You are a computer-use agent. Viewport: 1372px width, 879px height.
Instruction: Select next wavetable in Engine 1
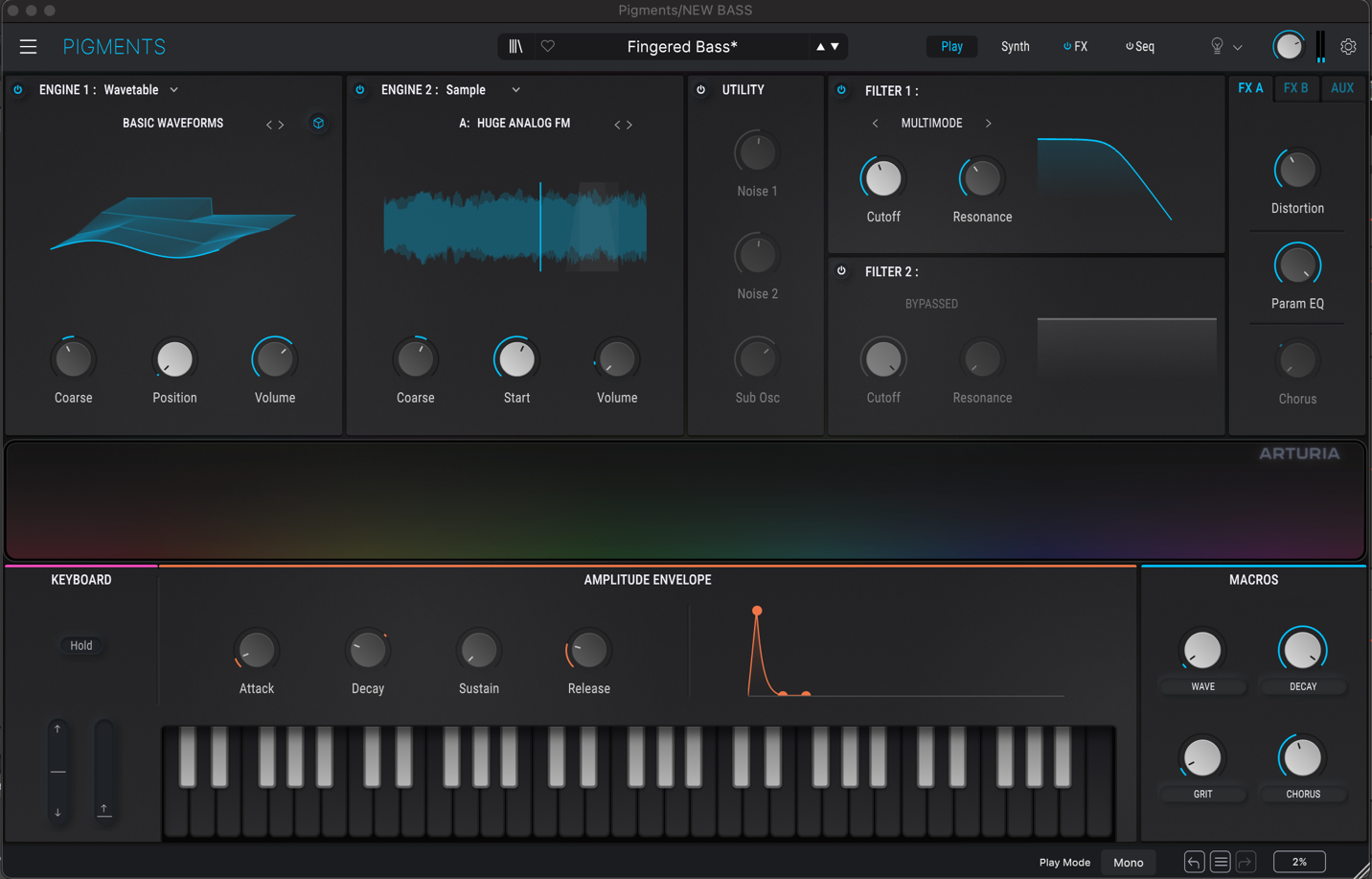tap(281, 125)
